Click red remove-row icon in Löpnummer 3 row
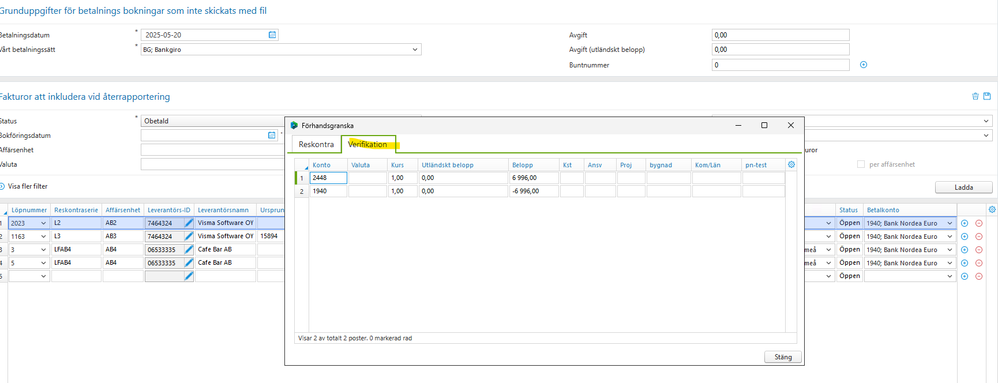 coord(979,249)
